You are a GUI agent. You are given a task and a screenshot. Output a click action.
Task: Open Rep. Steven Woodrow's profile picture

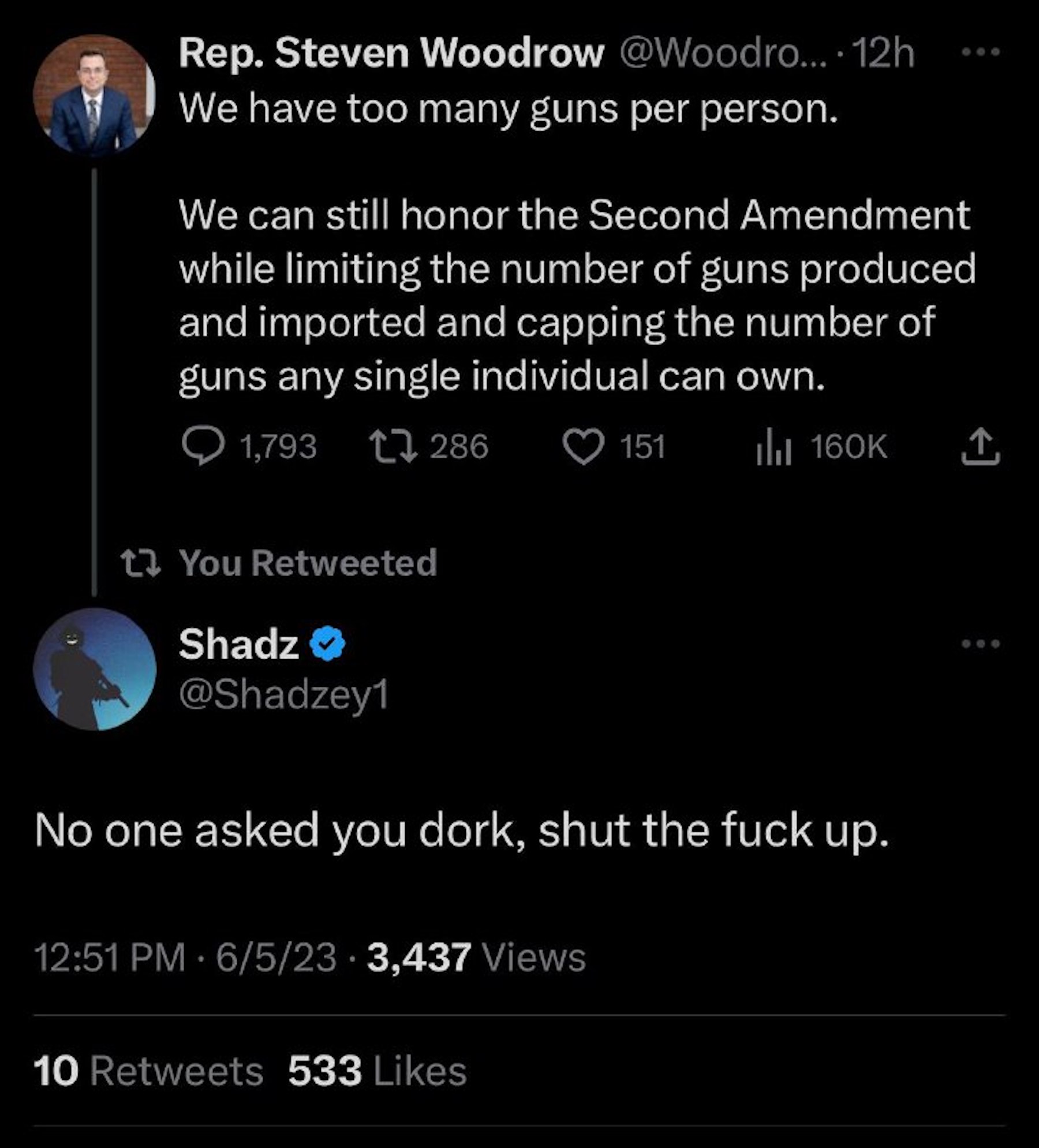tap(94, 94)
